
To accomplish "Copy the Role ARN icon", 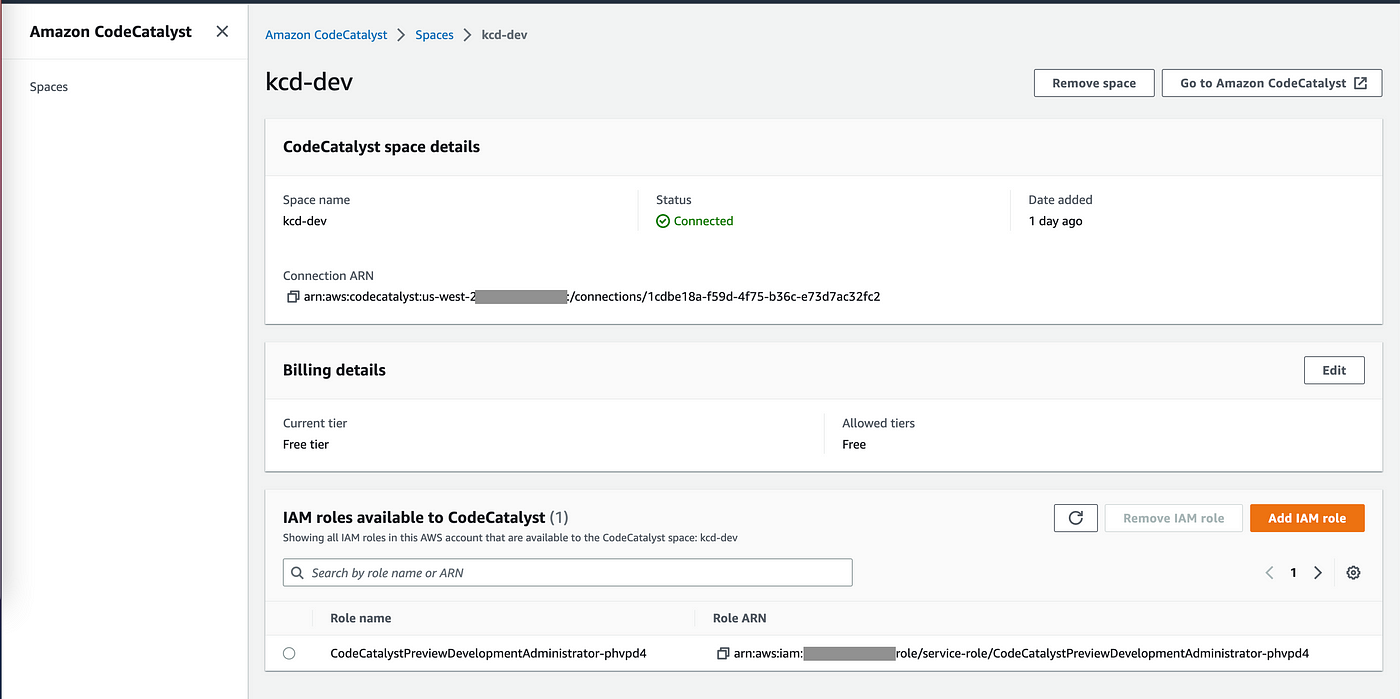I will [x=723, y=653].
